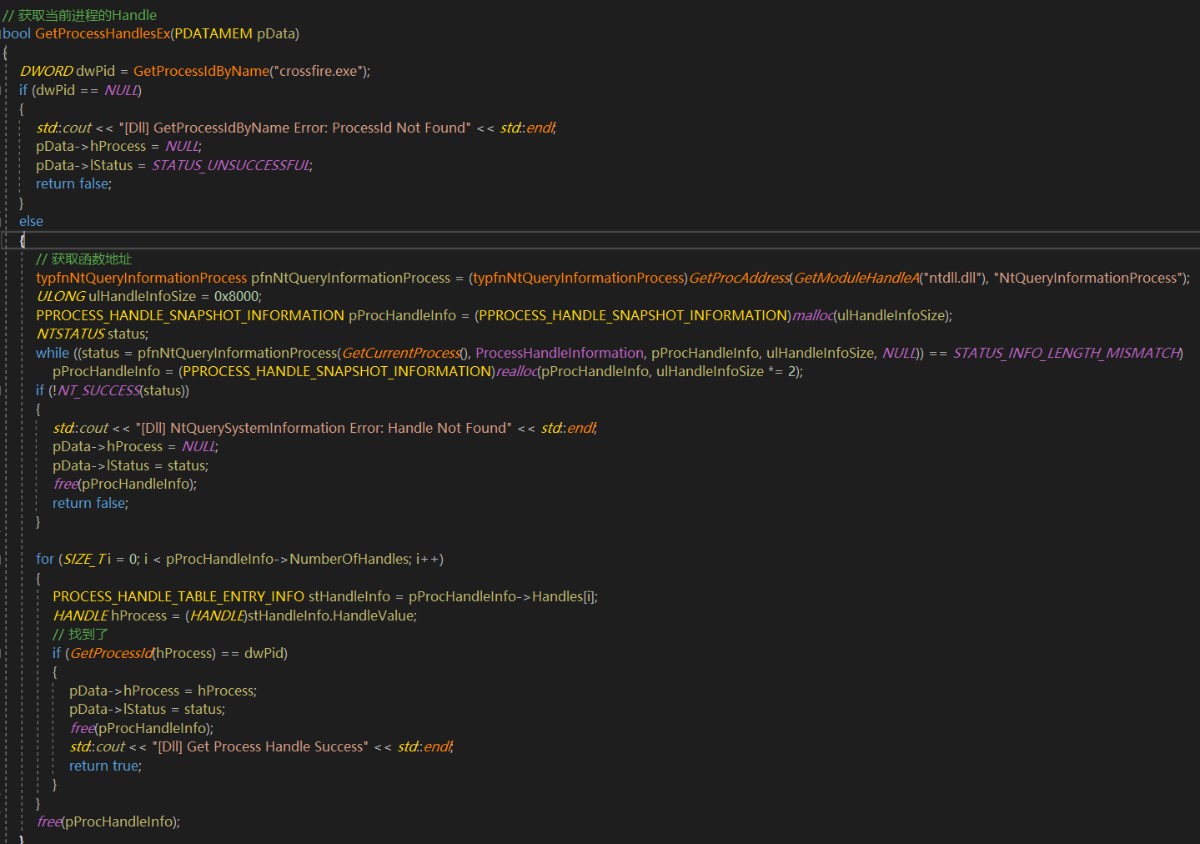Click the realloc function call
This screenshot has width=1200, height=844.
[x=516, y=371]
